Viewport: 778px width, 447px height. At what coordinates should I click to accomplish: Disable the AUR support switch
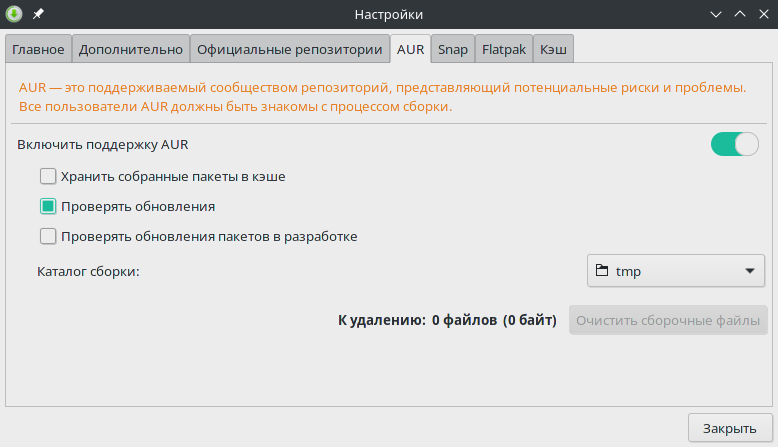pos(735,144)
